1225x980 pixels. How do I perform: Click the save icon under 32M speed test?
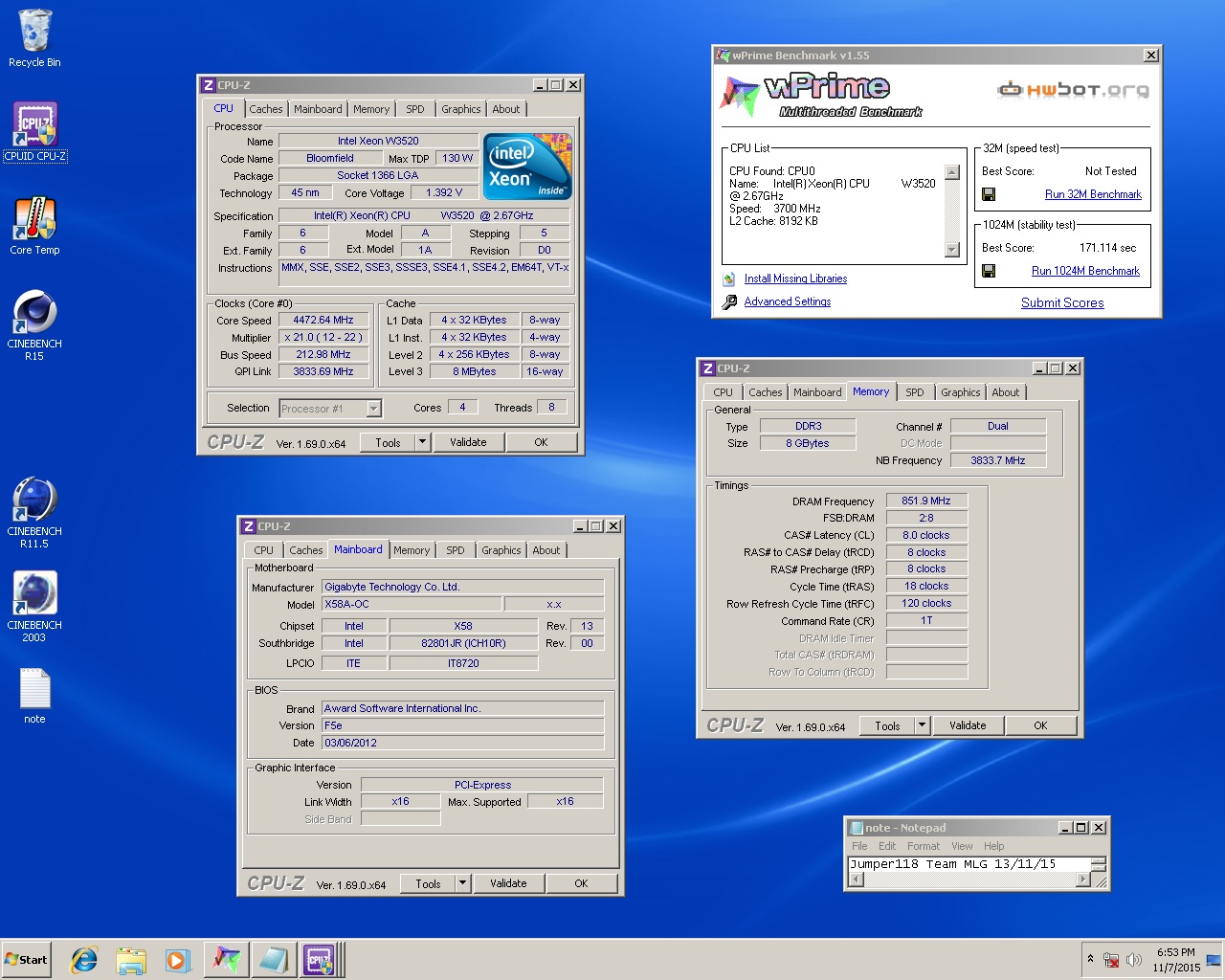tap(989, 194)
